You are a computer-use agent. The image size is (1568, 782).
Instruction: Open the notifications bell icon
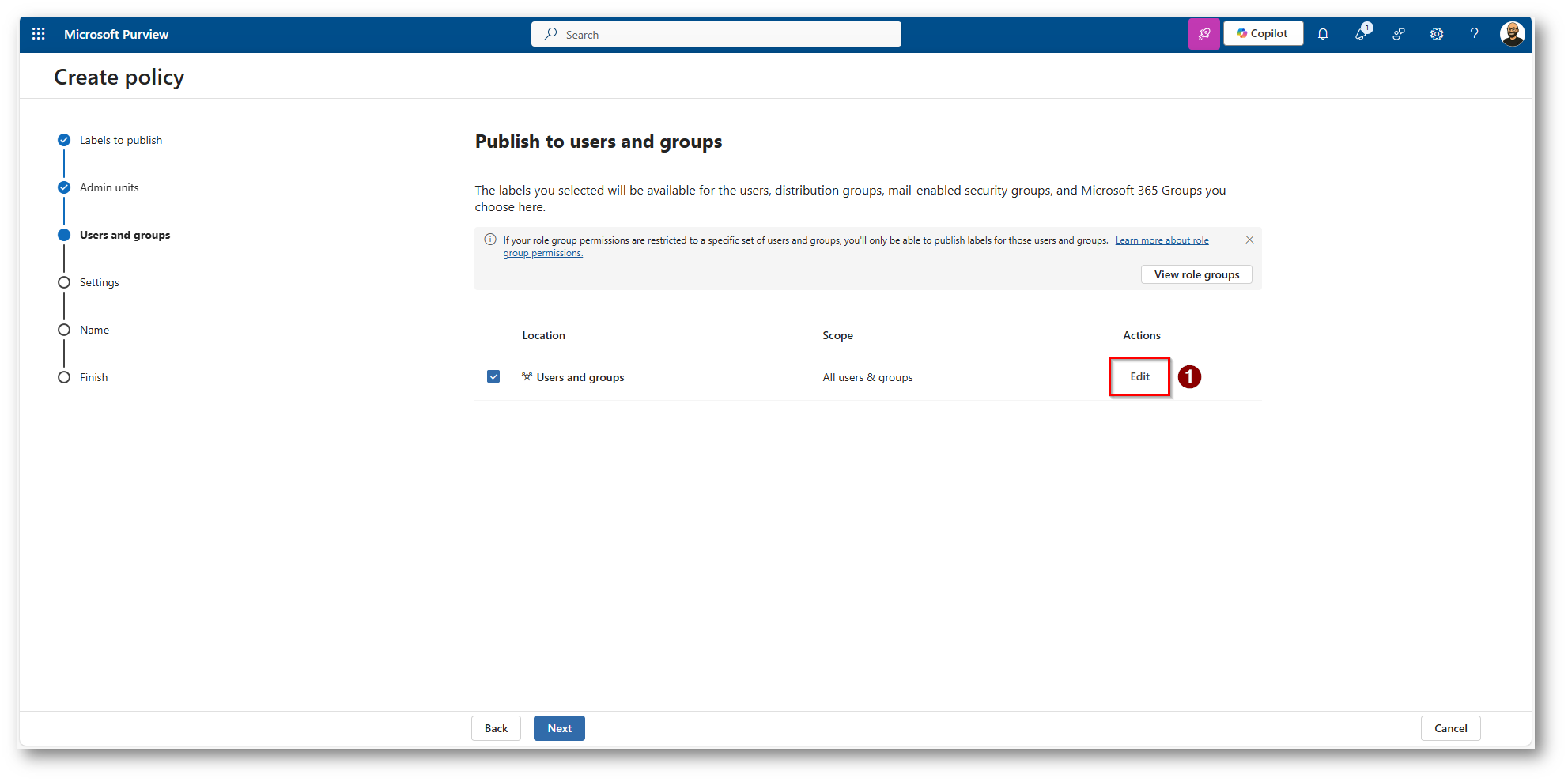tap(1323, 34)
